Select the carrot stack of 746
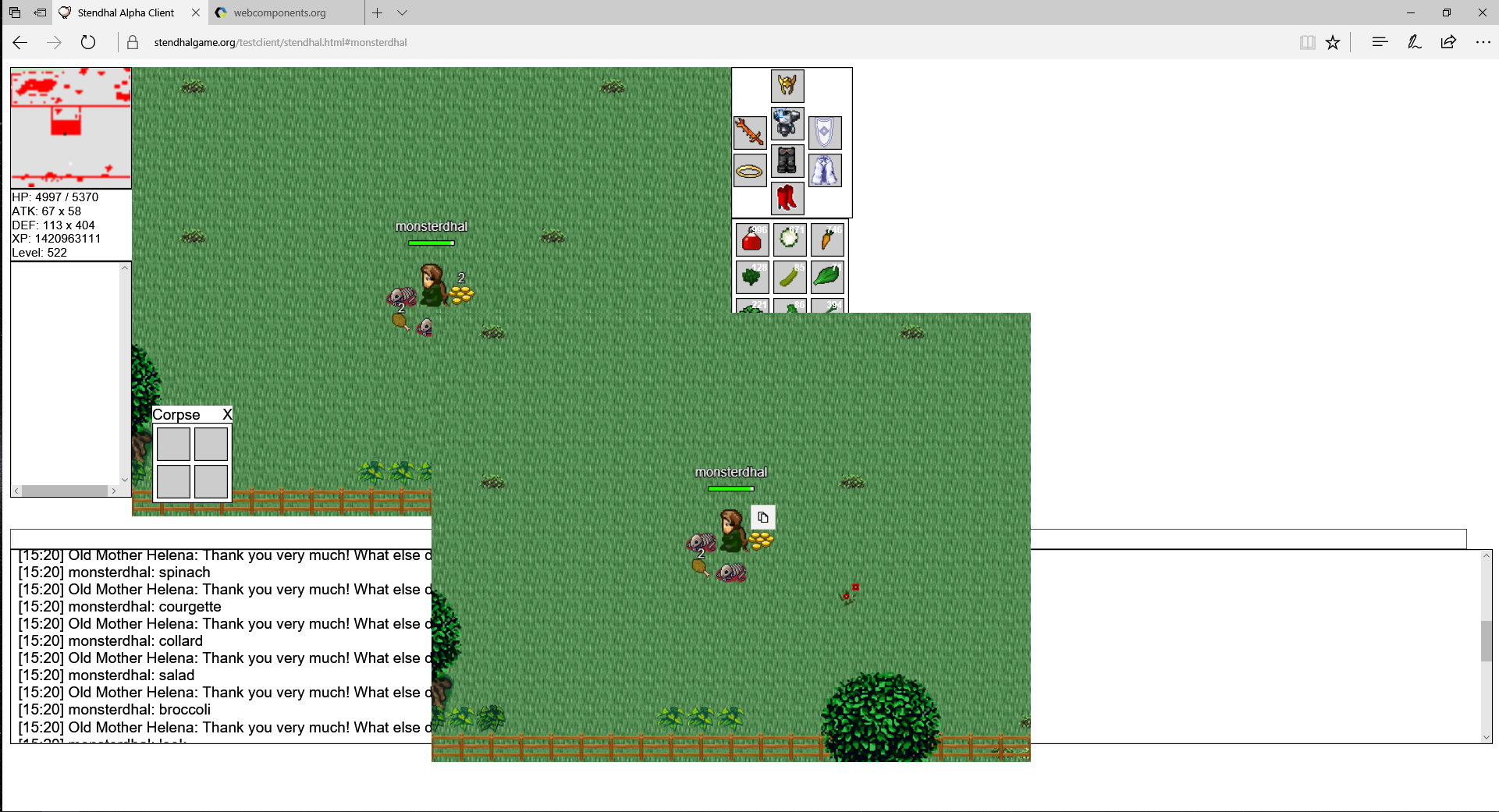 [x=827, y=239]
